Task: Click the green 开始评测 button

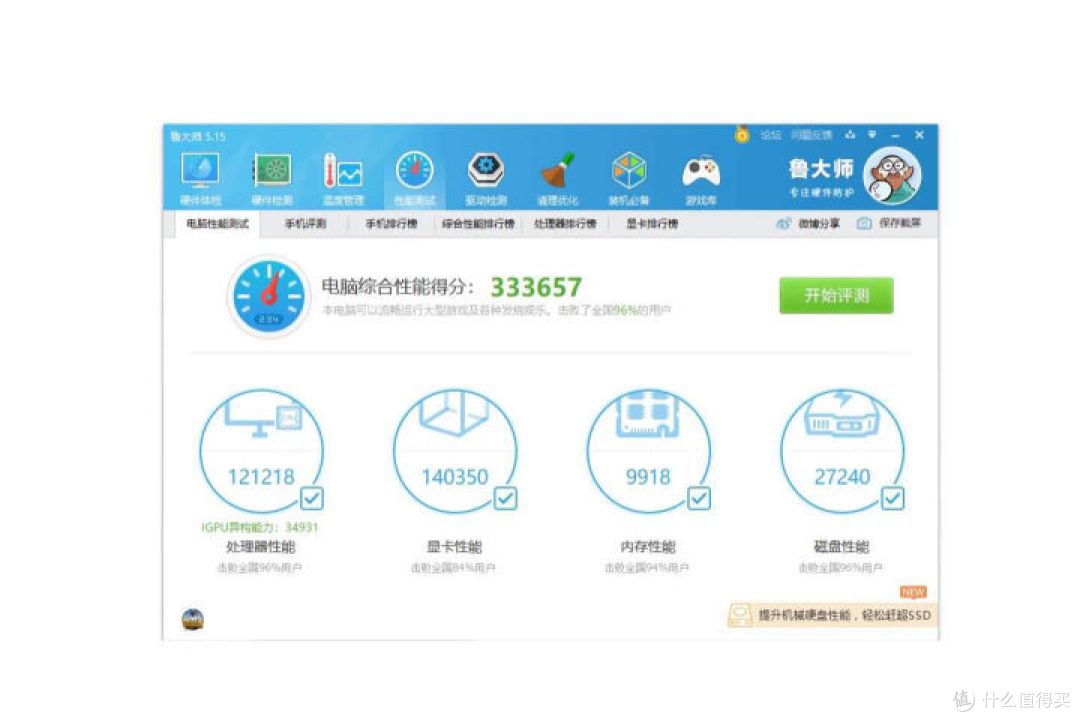Action: point(836,296)
